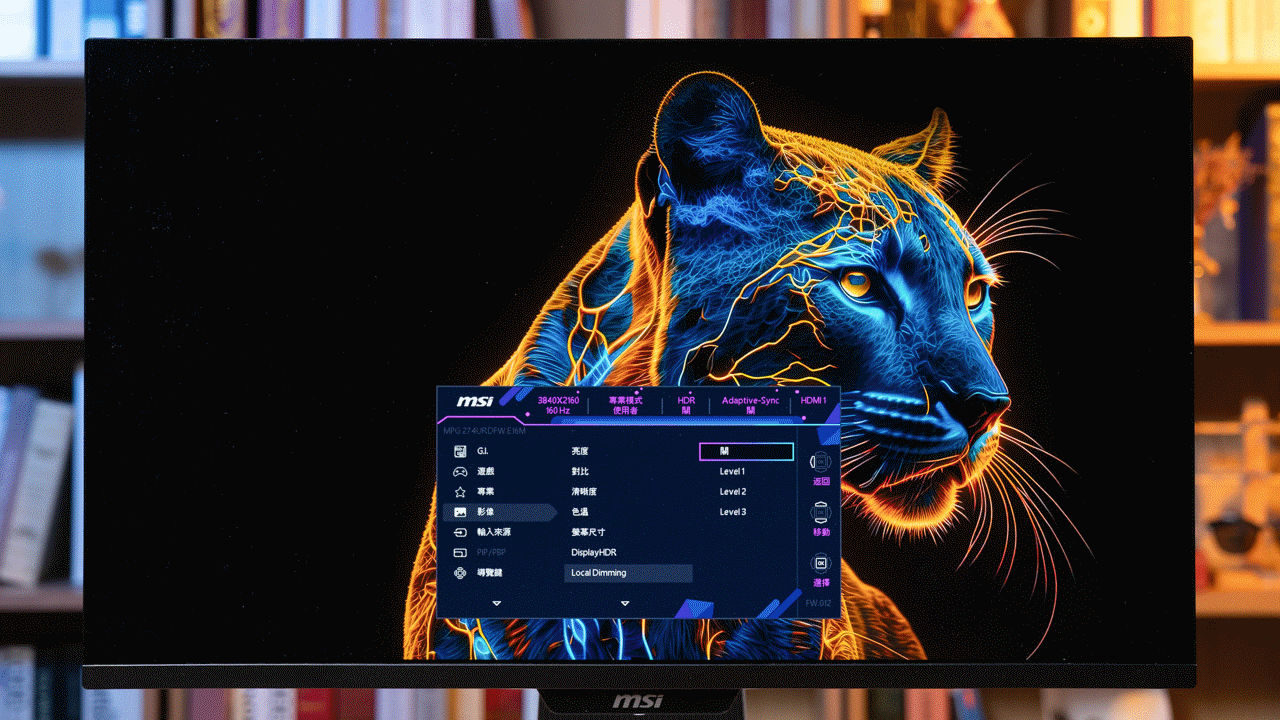This screenshot has width=1280, height=720.
Task: Open the 色溫 color temperature setting
Action: click(580, 512)
